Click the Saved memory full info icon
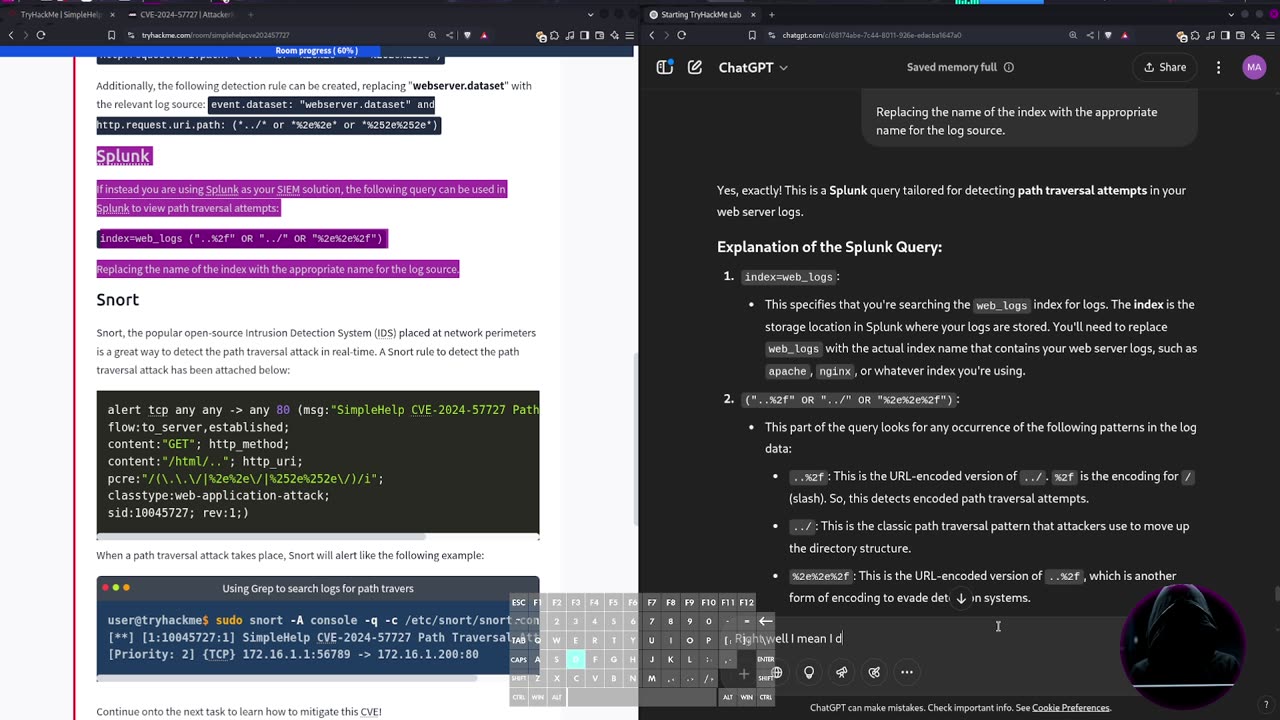The image size is (1280, 720). click(x=1008, y=67)
